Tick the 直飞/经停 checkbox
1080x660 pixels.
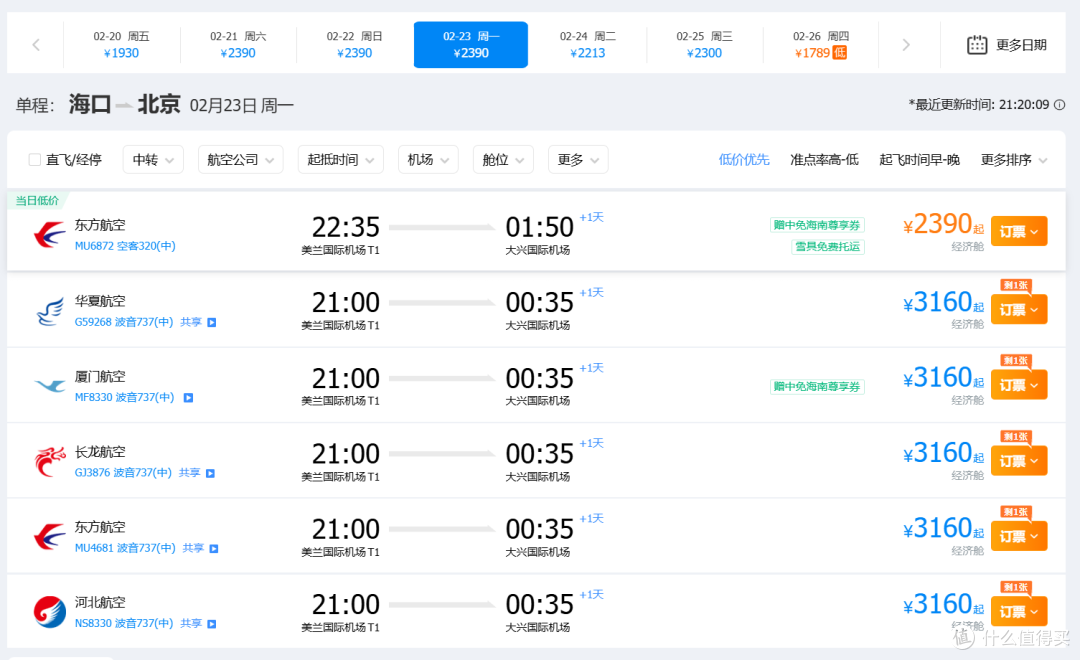click(34, 160)
